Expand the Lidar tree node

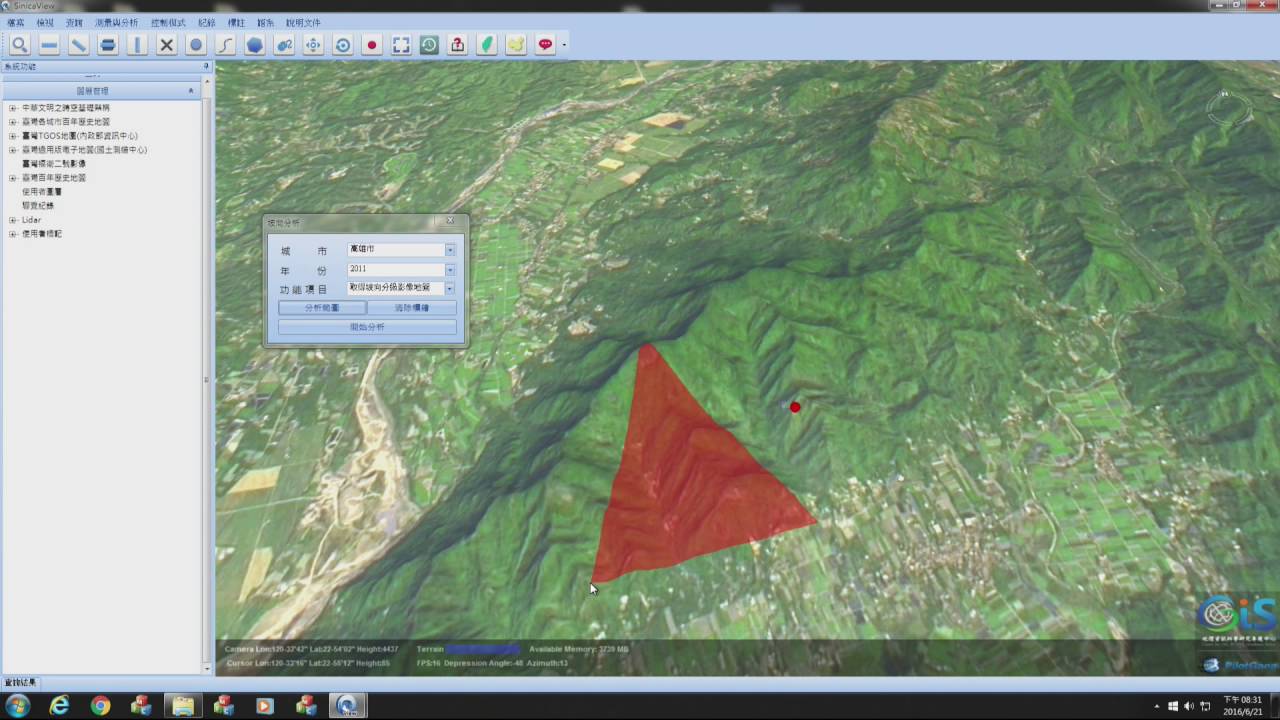pos(13,220)
